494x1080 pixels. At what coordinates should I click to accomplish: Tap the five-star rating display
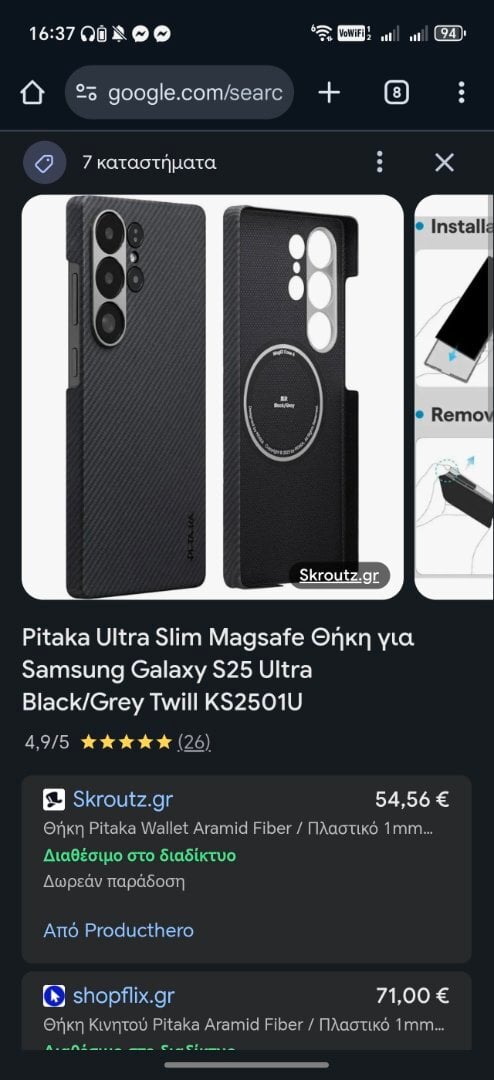125,742
